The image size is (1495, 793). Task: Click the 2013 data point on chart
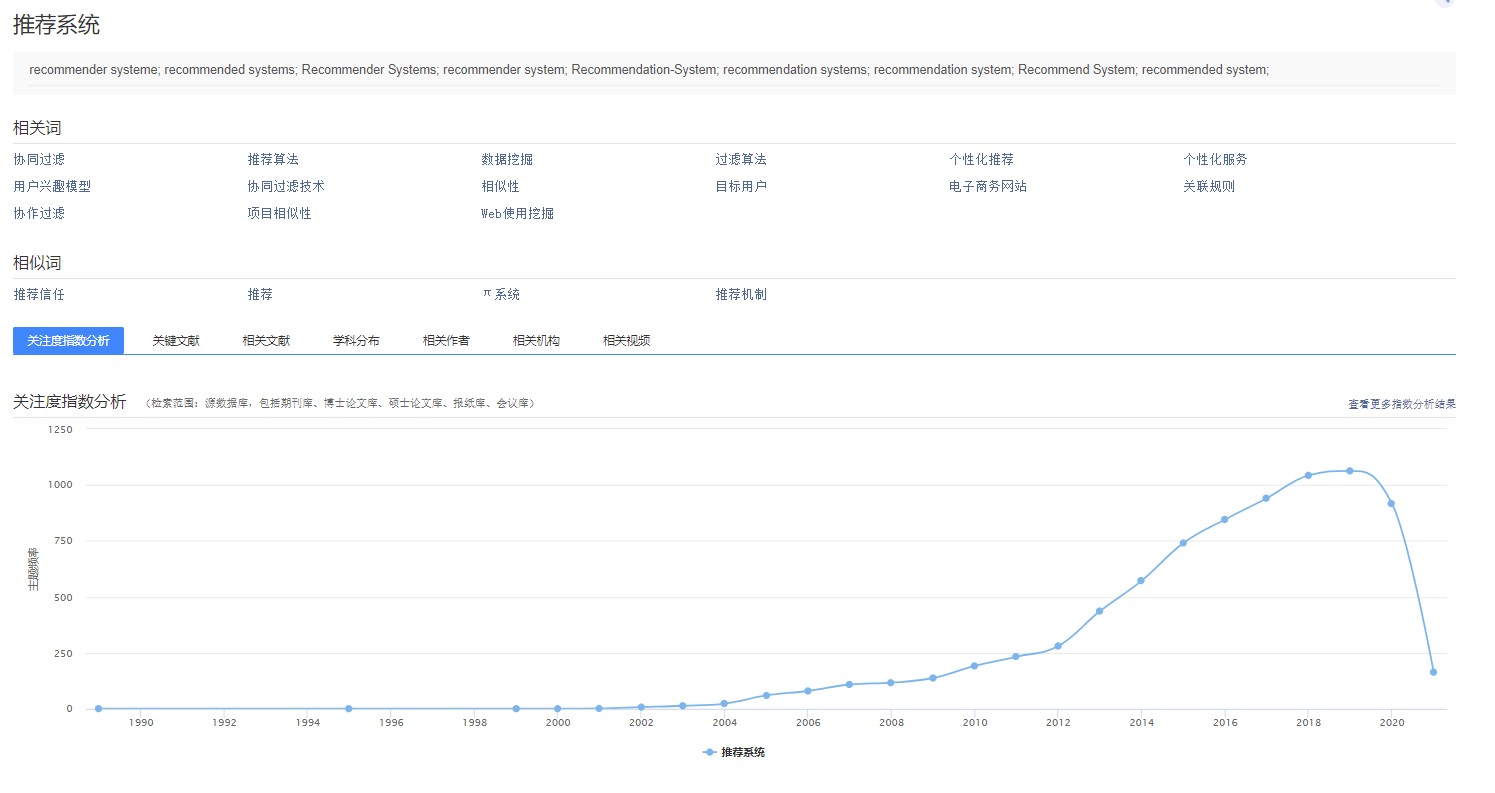[x=1099, y=611]
